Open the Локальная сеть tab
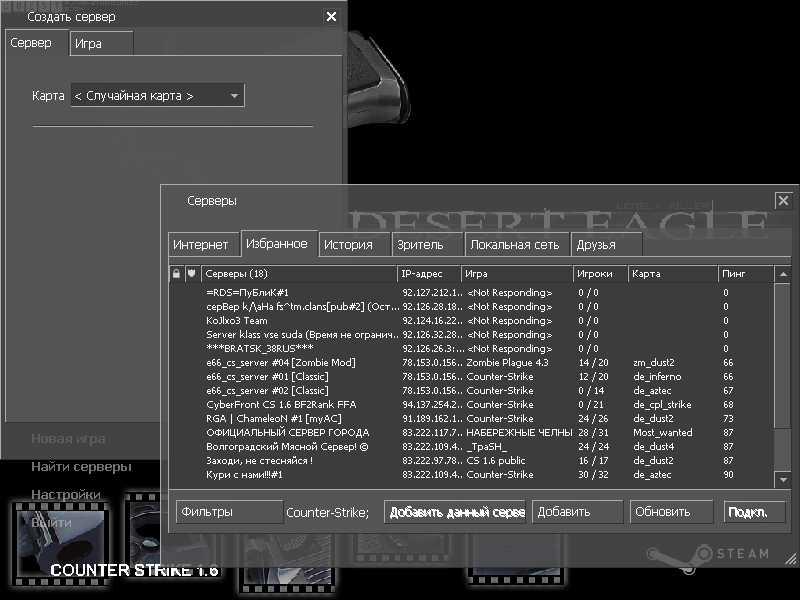This screenshot has width=800, height=600. (x=514, y=244)
